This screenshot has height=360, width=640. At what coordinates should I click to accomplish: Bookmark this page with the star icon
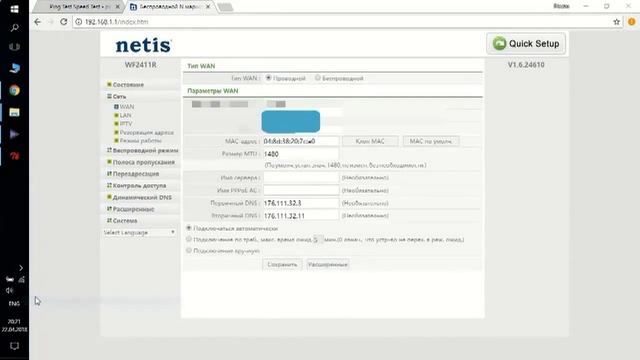coord(616,22)
